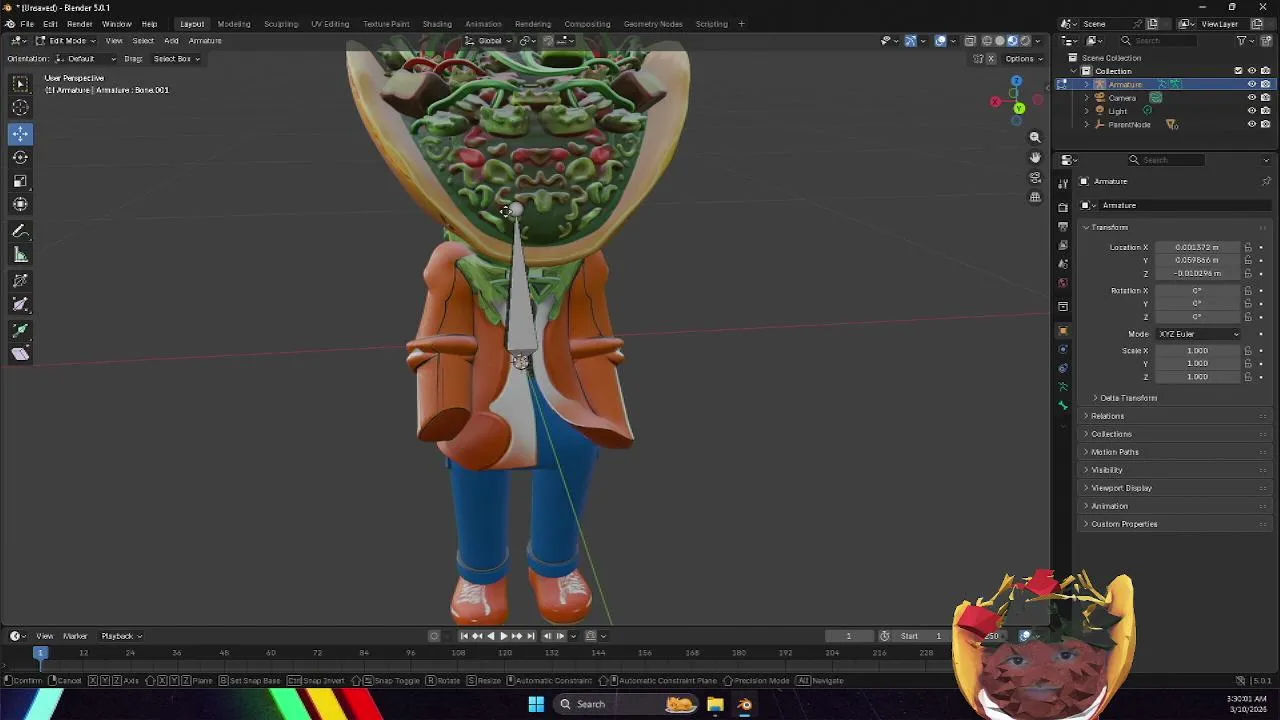Screen dimensions: 1280x720
Task: Open the Options dropdown in viewport
Action: pos(1024,59)
